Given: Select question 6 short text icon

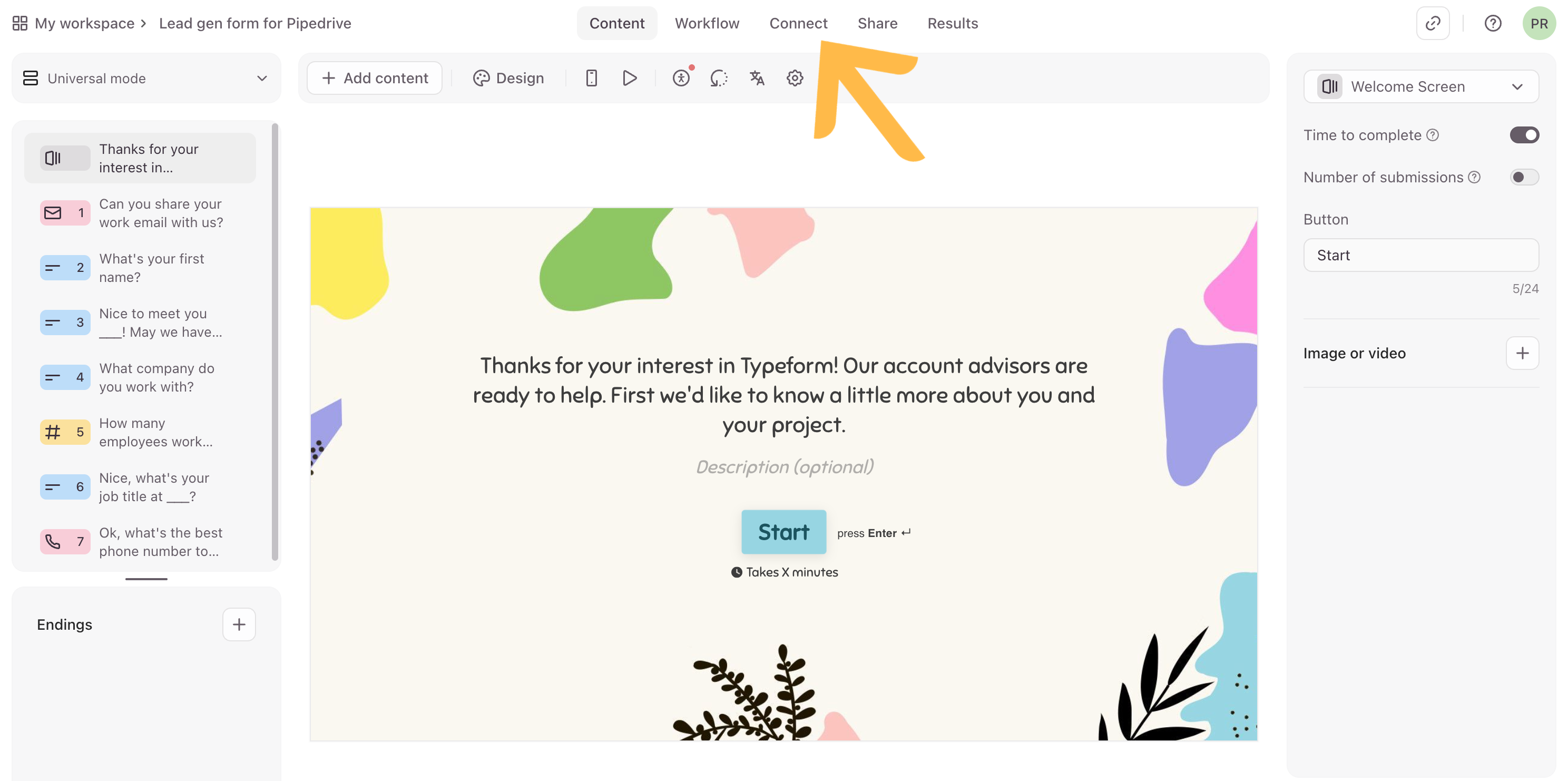Looking at the screenshot, I should coord(64,487).
